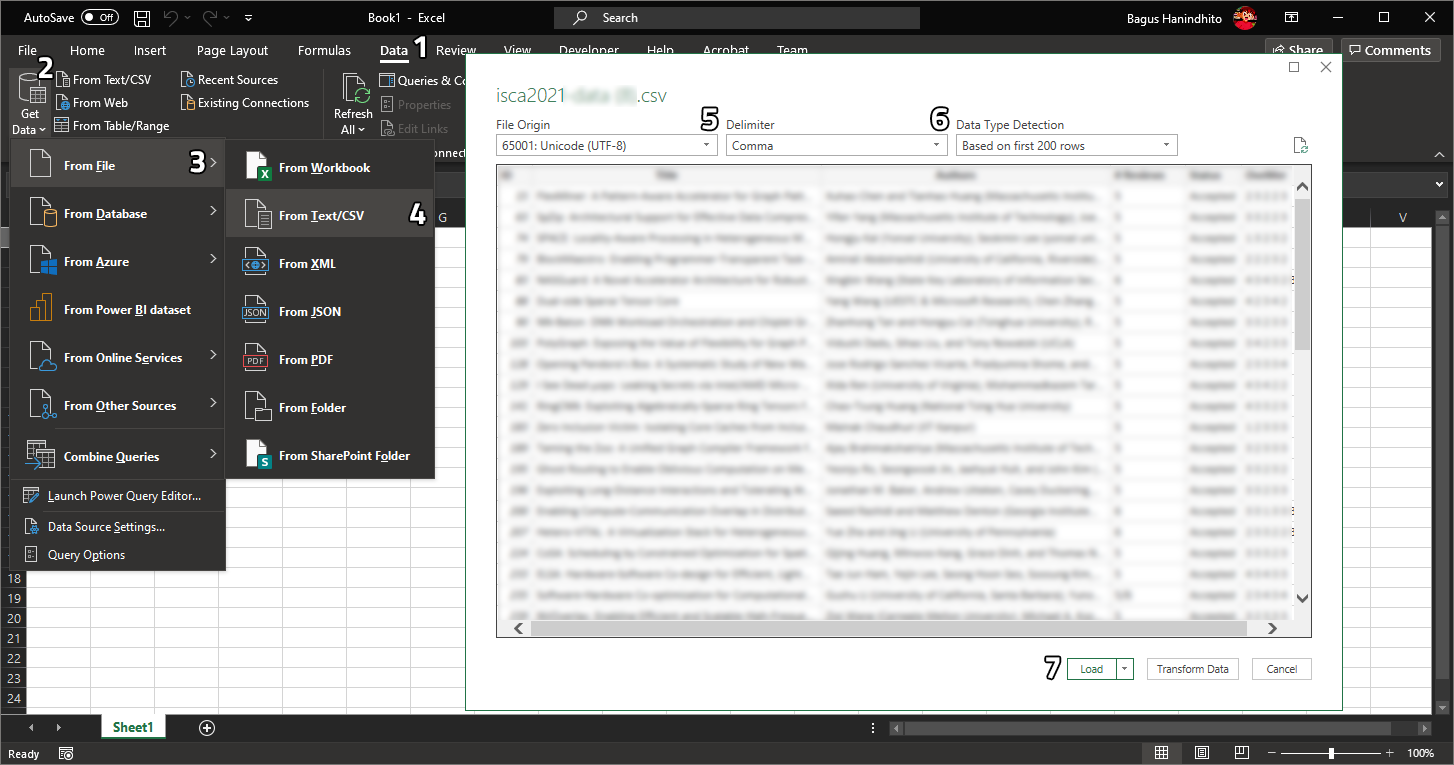
Task: Open the Data ribbon tab
Action: point(394,50)
